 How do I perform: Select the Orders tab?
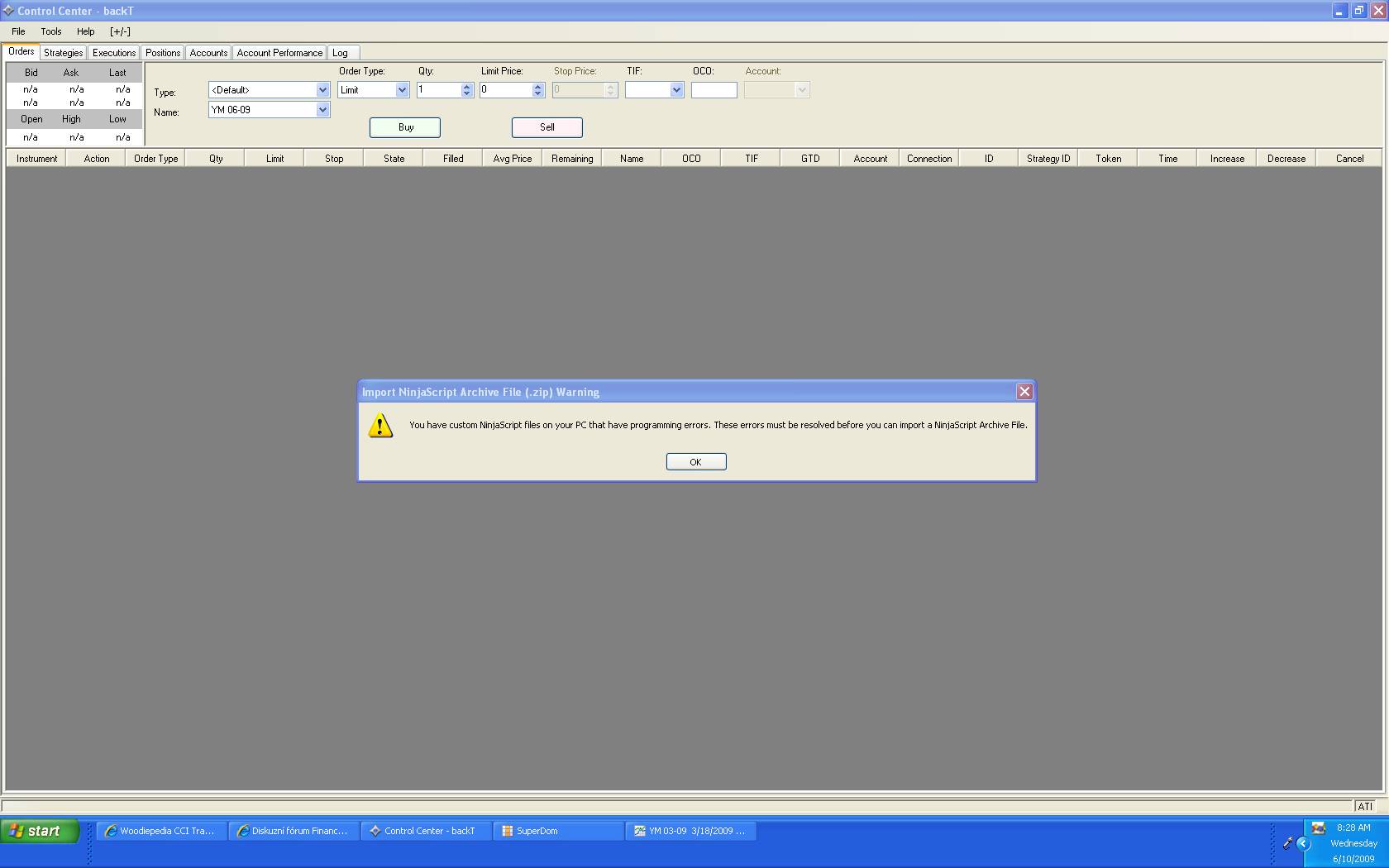tap(21, 51)
